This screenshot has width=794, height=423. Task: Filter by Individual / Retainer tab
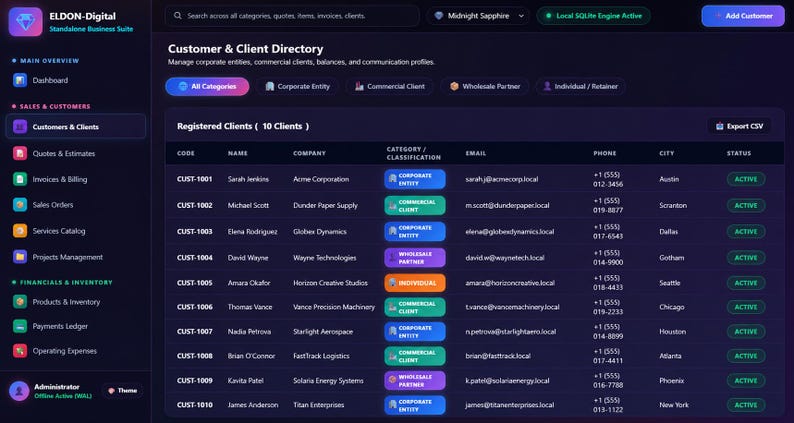[580, 87]
